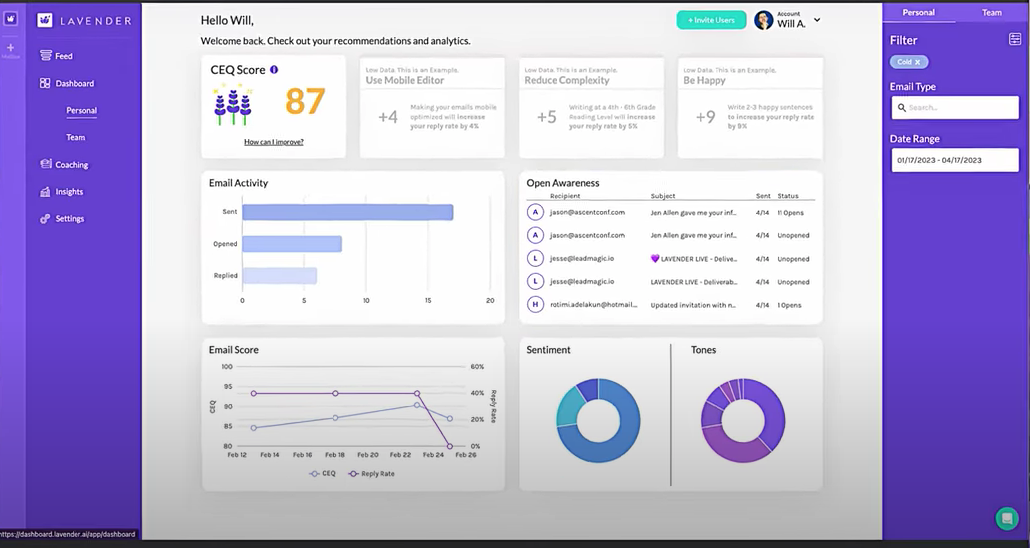This screenshot has height=548, width=1030.
Task: Click the Email Type search field
Action: click(954, 108)
